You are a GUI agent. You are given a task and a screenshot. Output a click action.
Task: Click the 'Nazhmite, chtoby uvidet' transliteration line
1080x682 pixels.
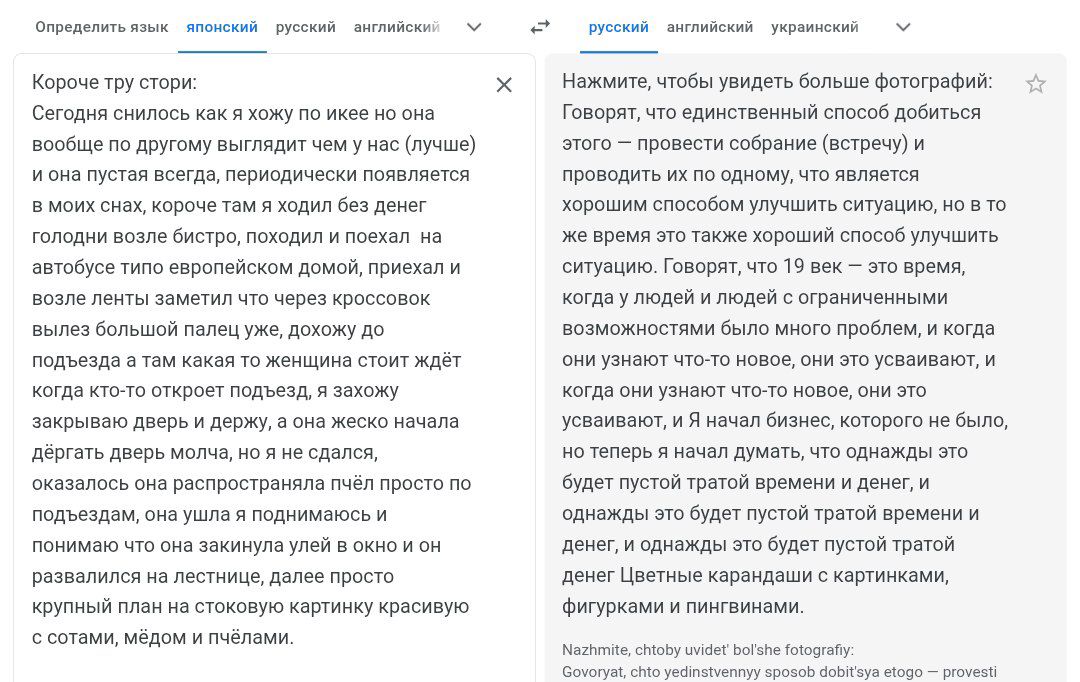(708, 650)
